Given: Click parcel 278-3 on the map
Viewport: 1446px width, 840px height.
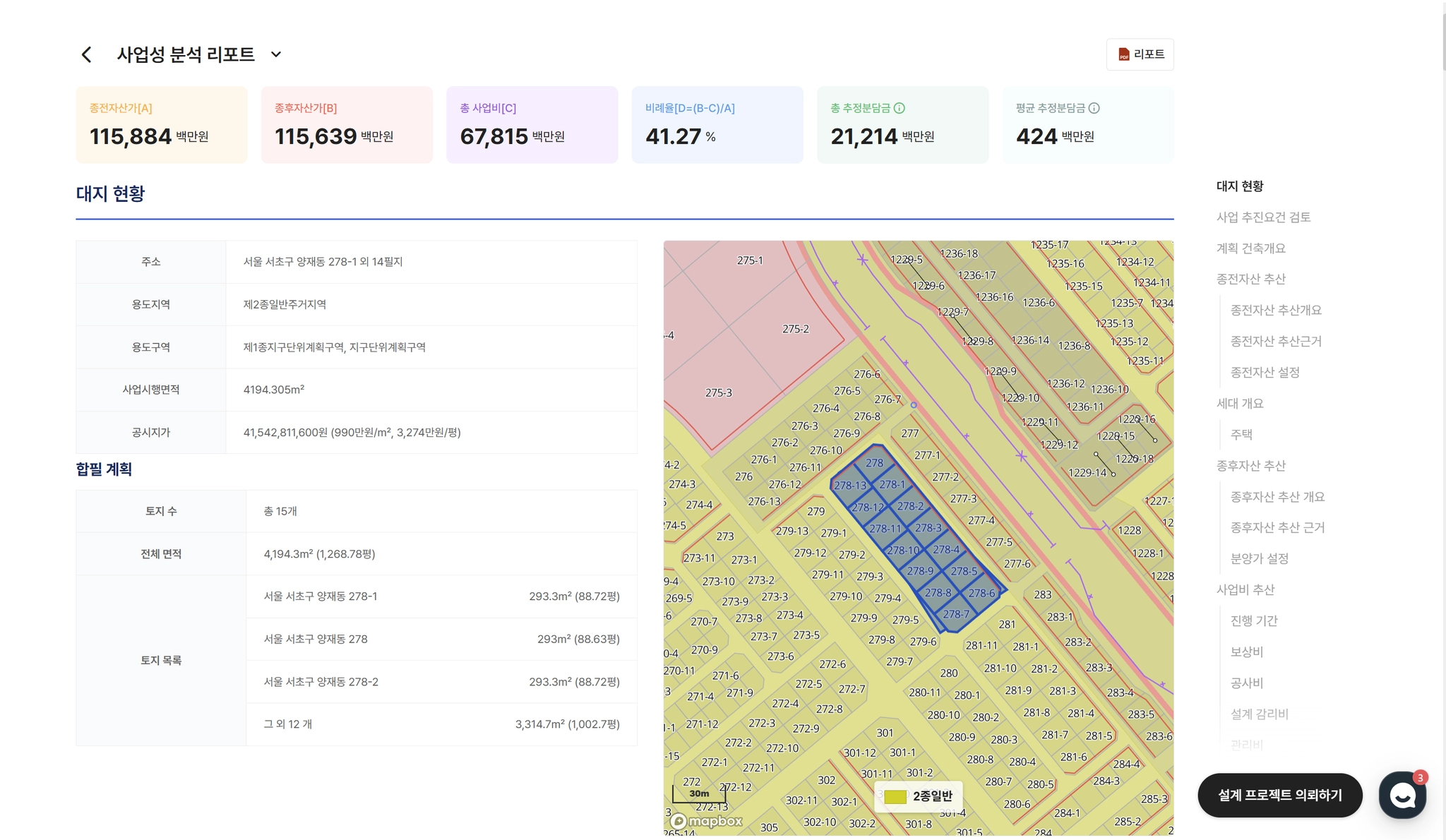Looking at the screenshot, I should pyautogui.click(x=928, y=528).
